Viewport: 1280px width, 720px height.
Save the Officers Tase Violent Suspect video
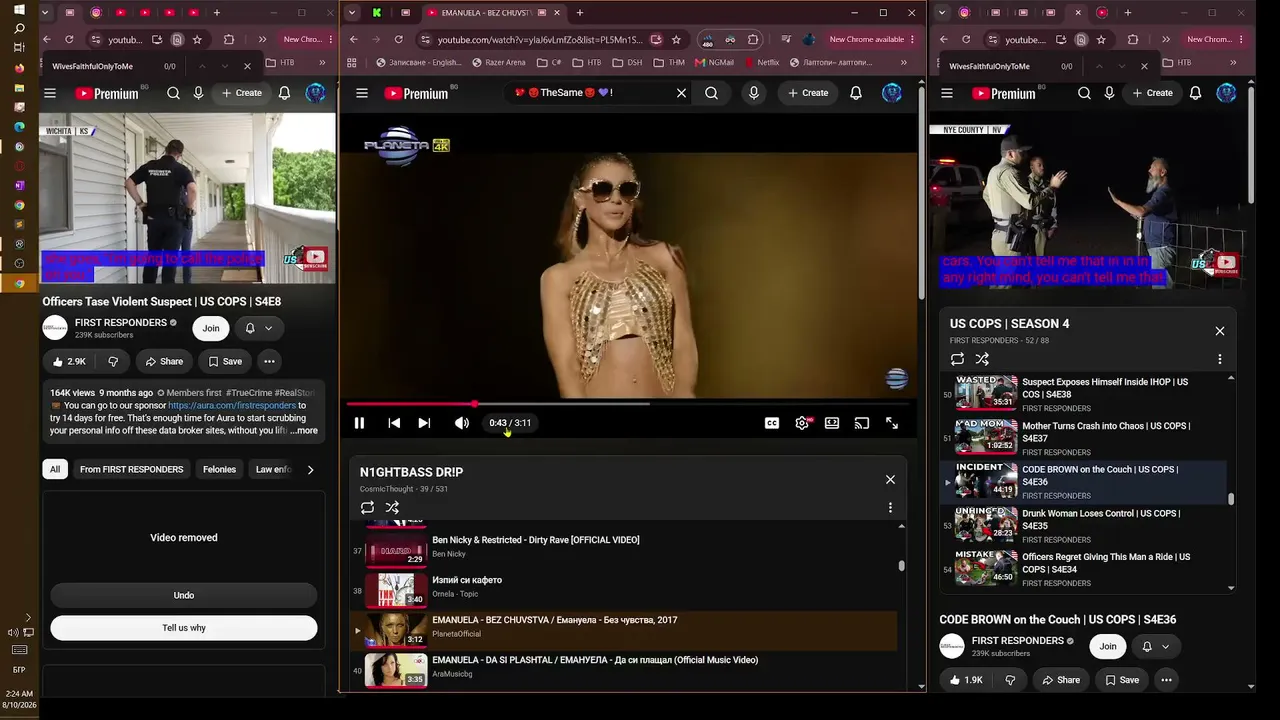click(x=224, y=361)
